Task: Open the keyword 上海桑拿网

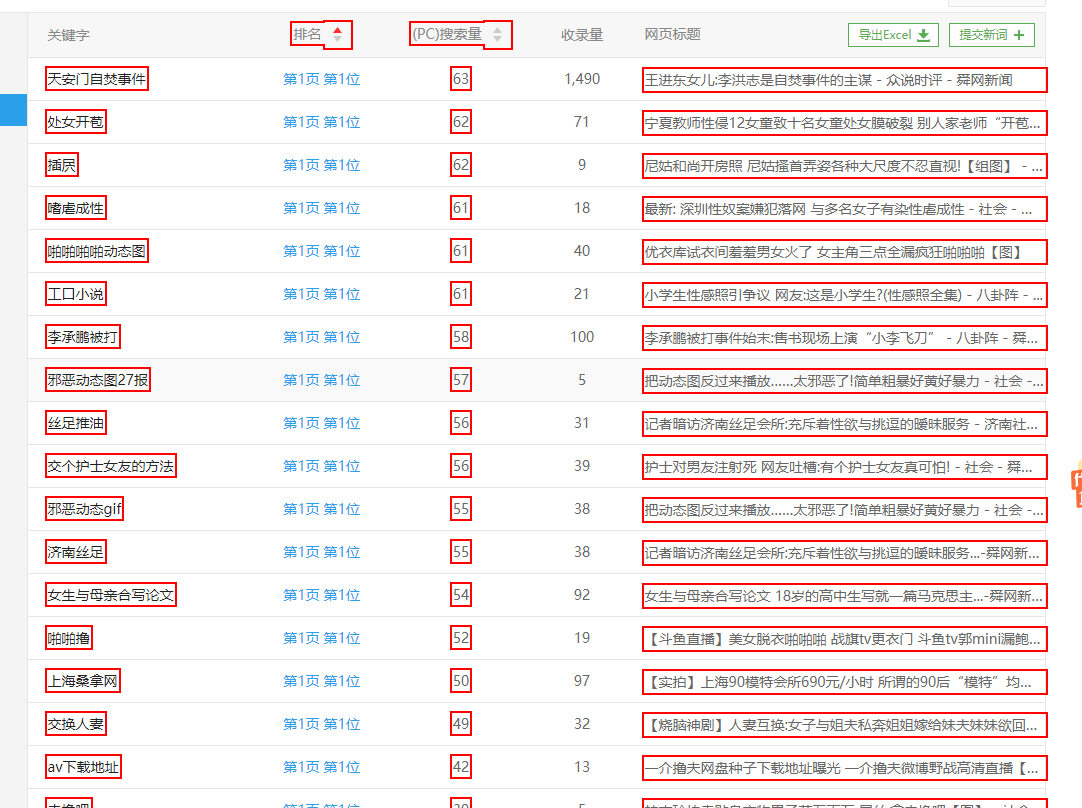Action: pyautogui.click(x=83, y=681)
